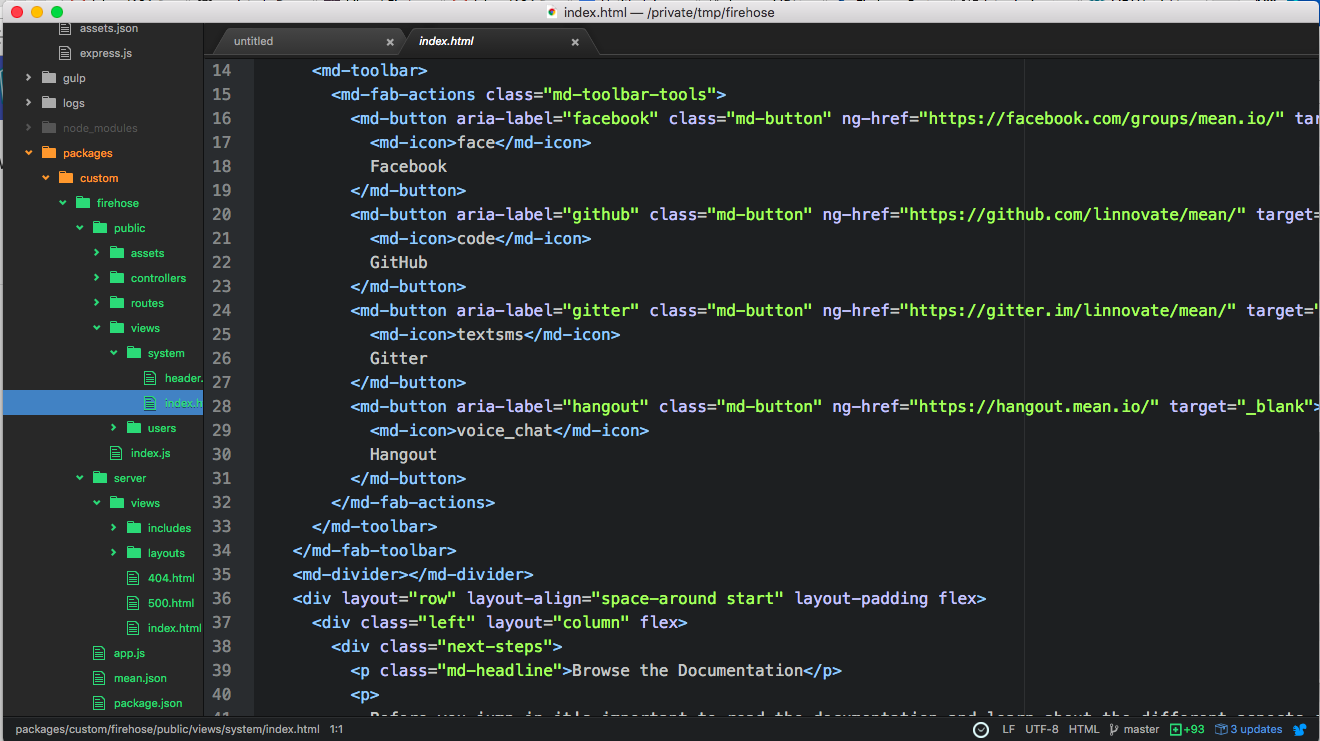This screenshot has height=741, width=1320.
Task: Switch to the untitled tab
Action: click(304, 41)
